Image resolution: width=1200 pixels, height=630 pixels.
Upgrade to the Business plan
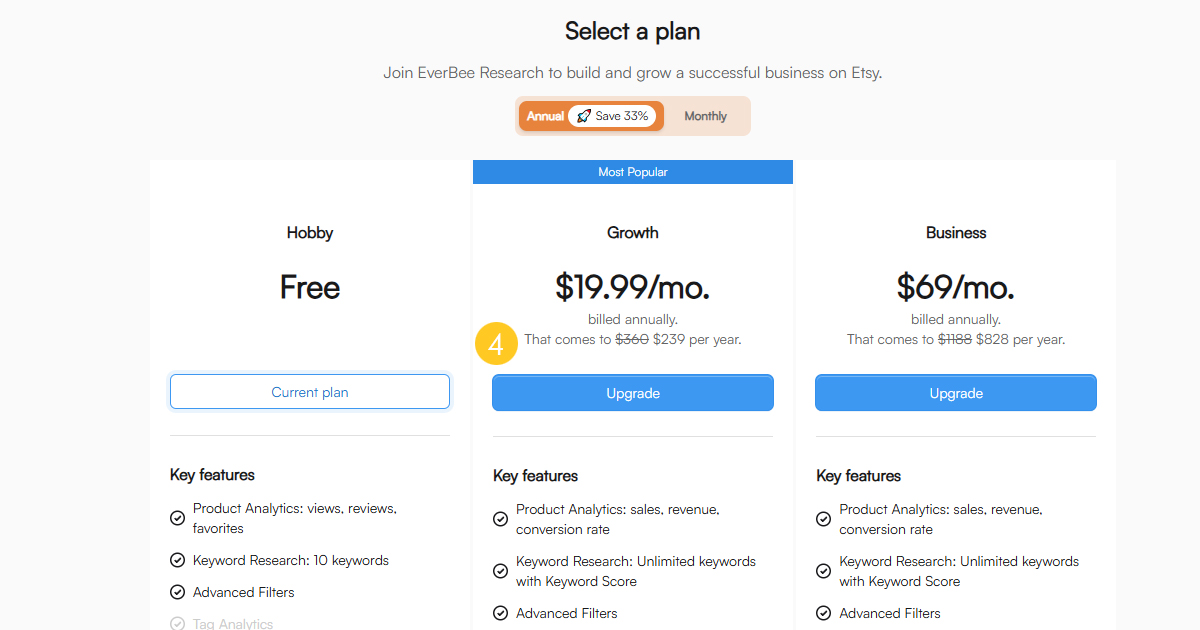tap(956, 393)
